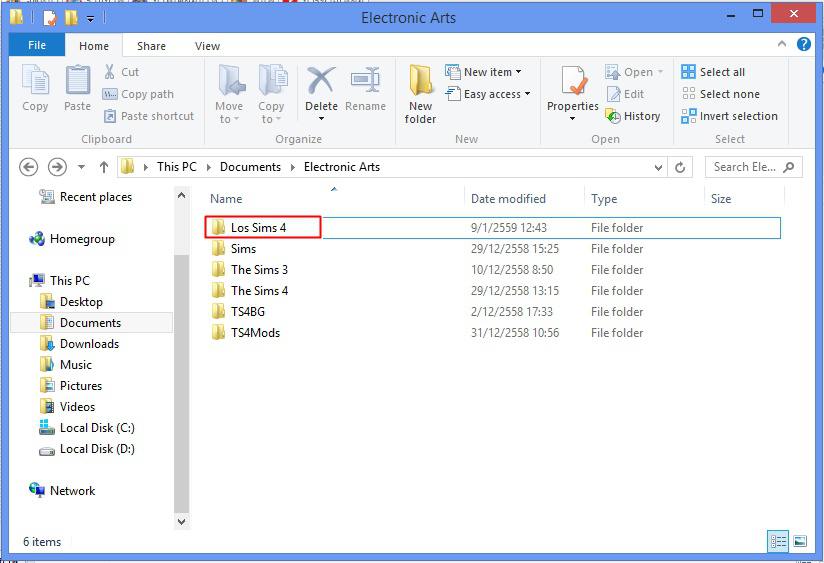The width and height of the screenshot is (824, 563).
Task: Open the New item dropdown
Action: click(483, 71)
